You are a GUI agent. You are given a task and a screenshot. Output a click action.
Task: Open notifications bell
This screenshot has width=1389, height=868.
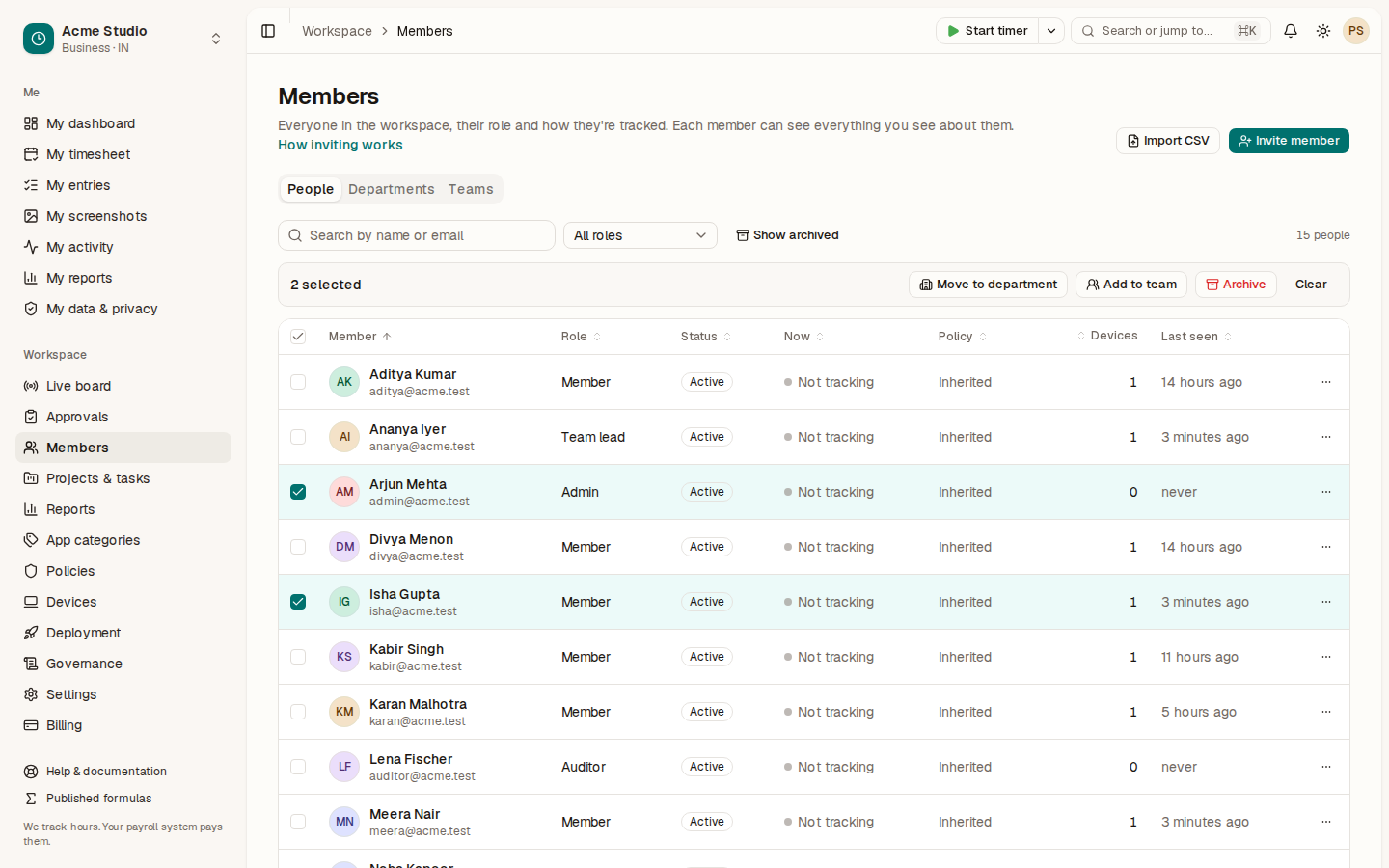[x=1291, y=31]
